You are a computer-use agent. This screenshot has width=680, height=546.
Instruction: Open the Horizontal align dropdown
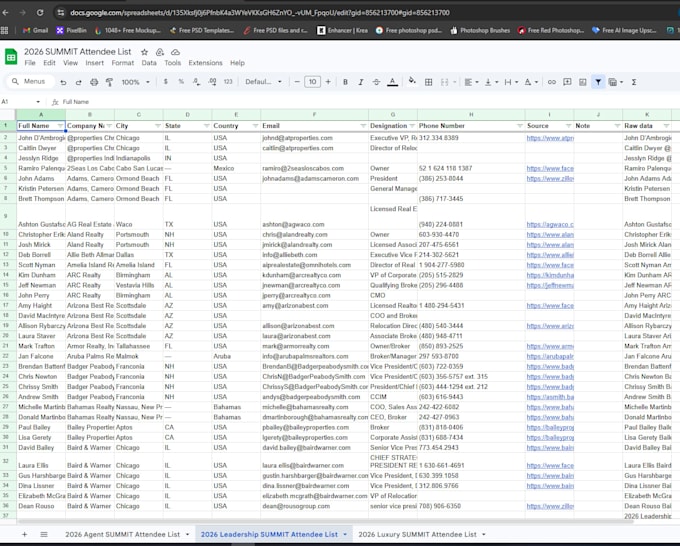[x=471, y=82]
